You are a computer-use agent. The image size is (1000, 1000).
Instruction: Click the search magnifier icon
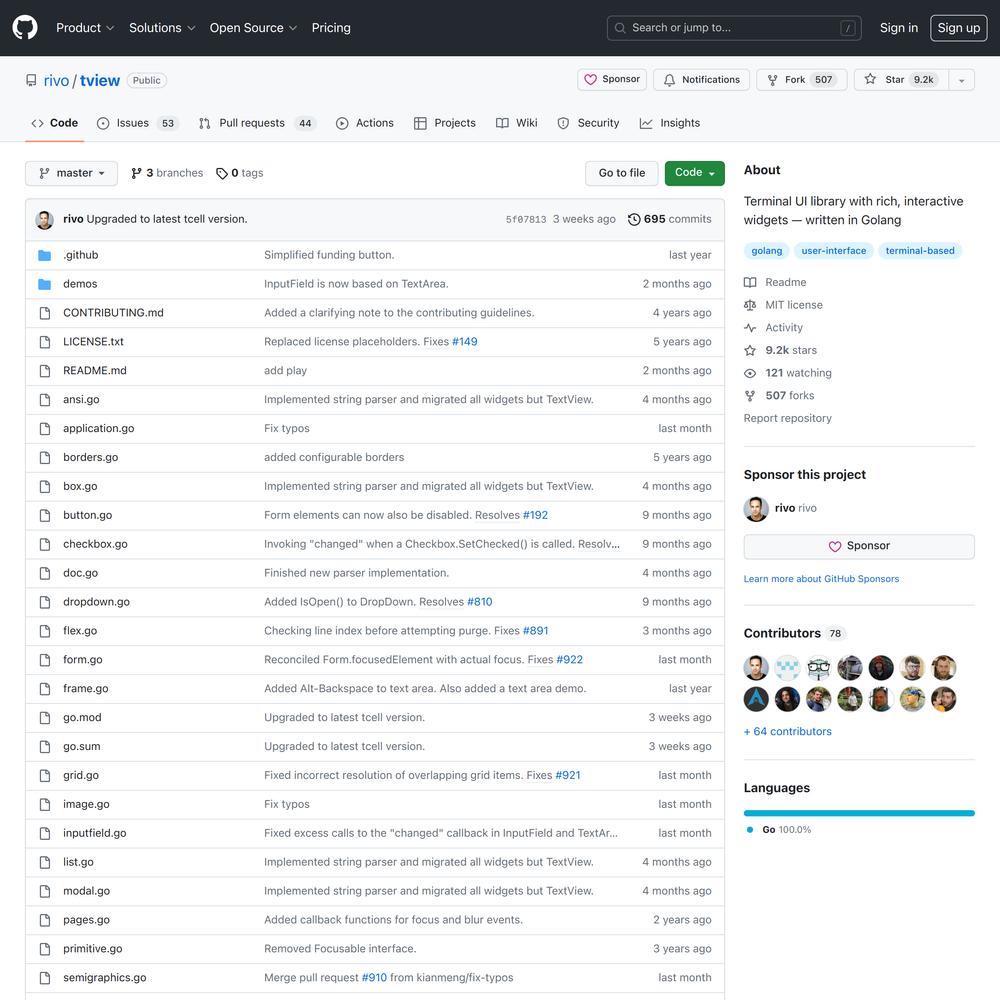coord(620,28)
